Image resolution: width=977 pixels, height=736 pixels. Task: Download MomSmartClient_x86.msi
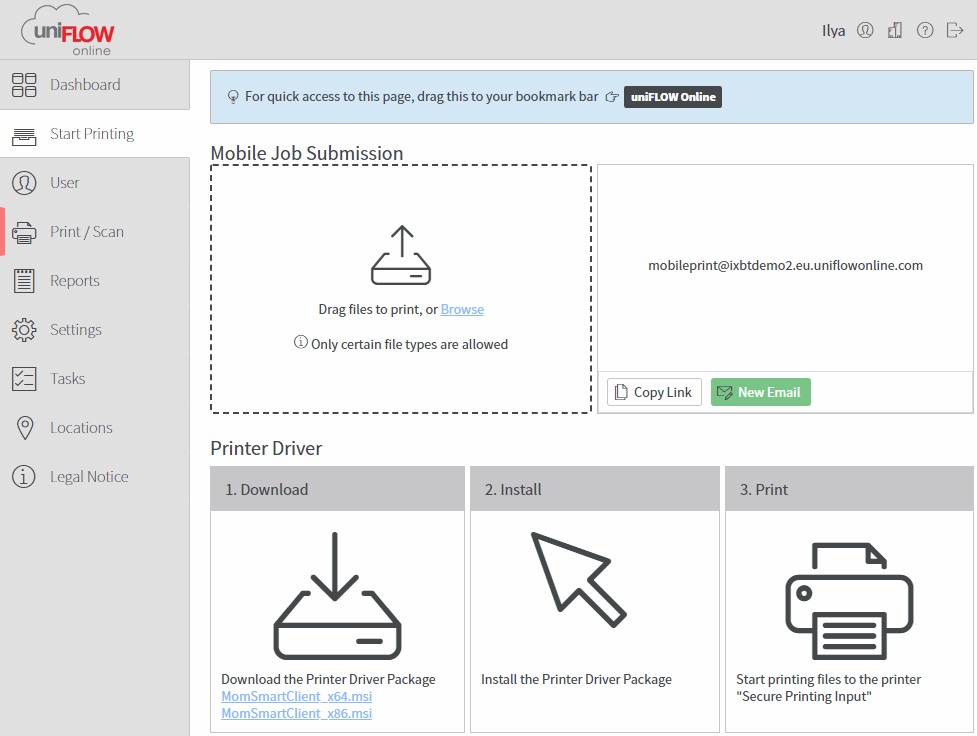click(x=297, y=713)
